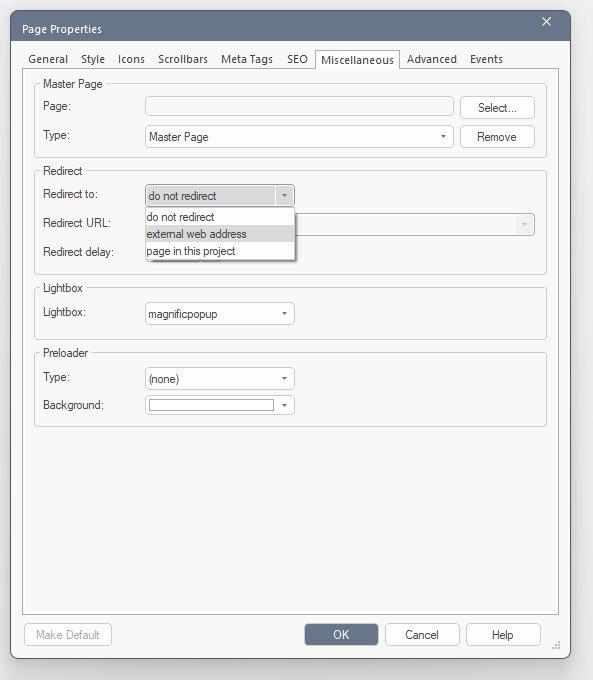
Task: Expand the Master Page Type dropdown
Action: click(x=299, y=137)
